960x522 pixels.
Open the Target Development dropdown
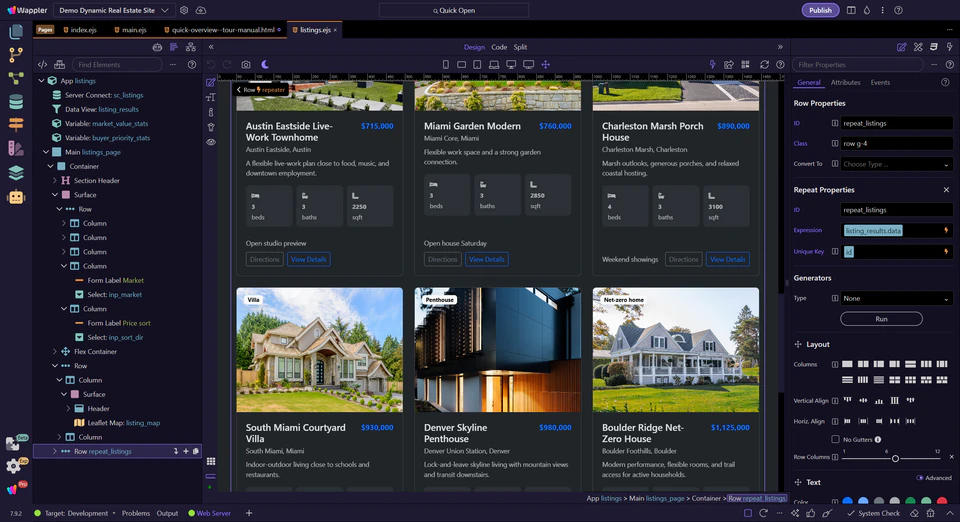(x=75, y=513)
